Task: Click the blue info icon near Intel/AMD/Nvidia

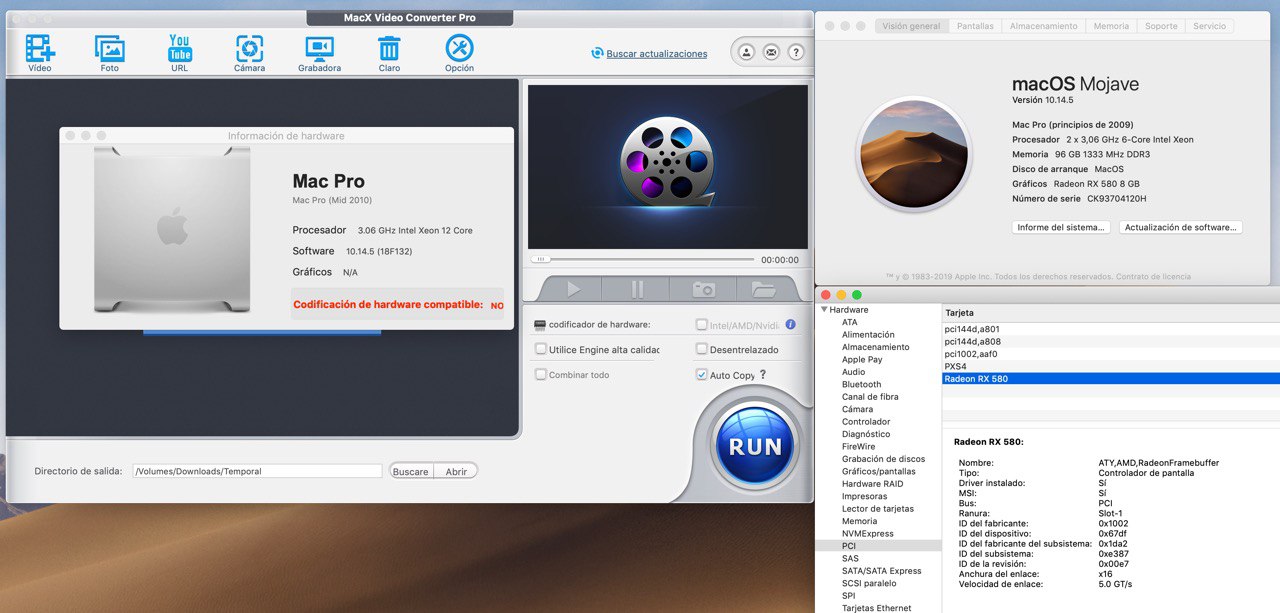Action: (790, 325)
